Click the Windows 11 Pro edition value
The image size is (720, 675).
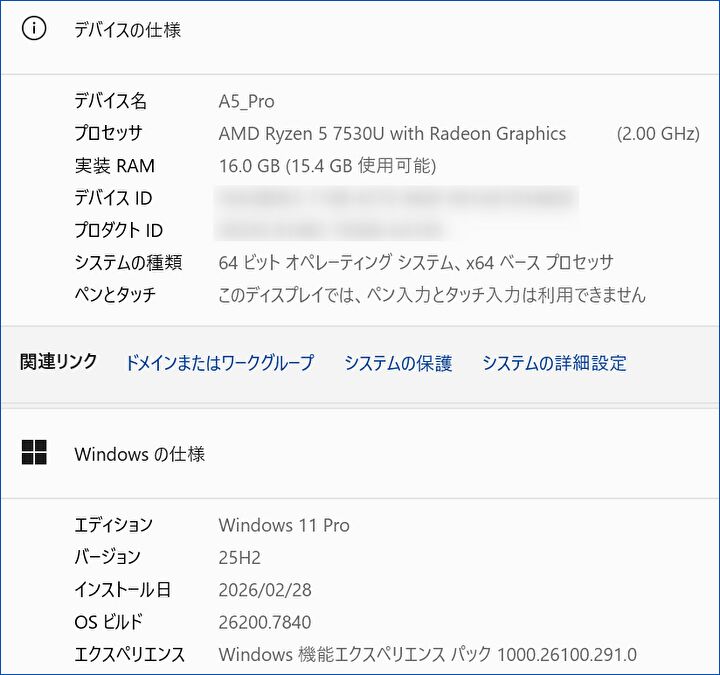(284, 525)
